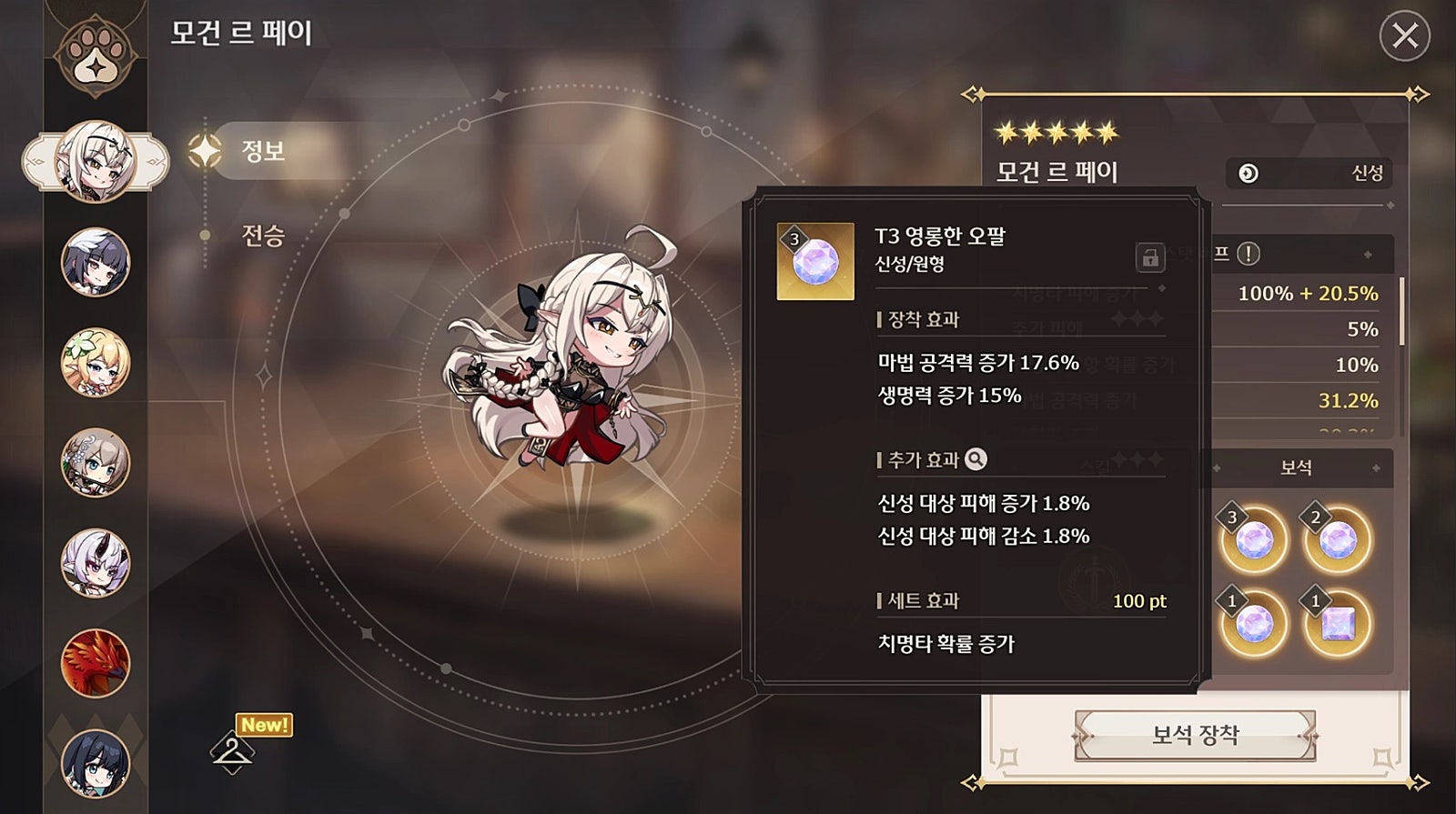
Task: Click the magnifier next to 추가 효과
Action: [x=976, y=459]
